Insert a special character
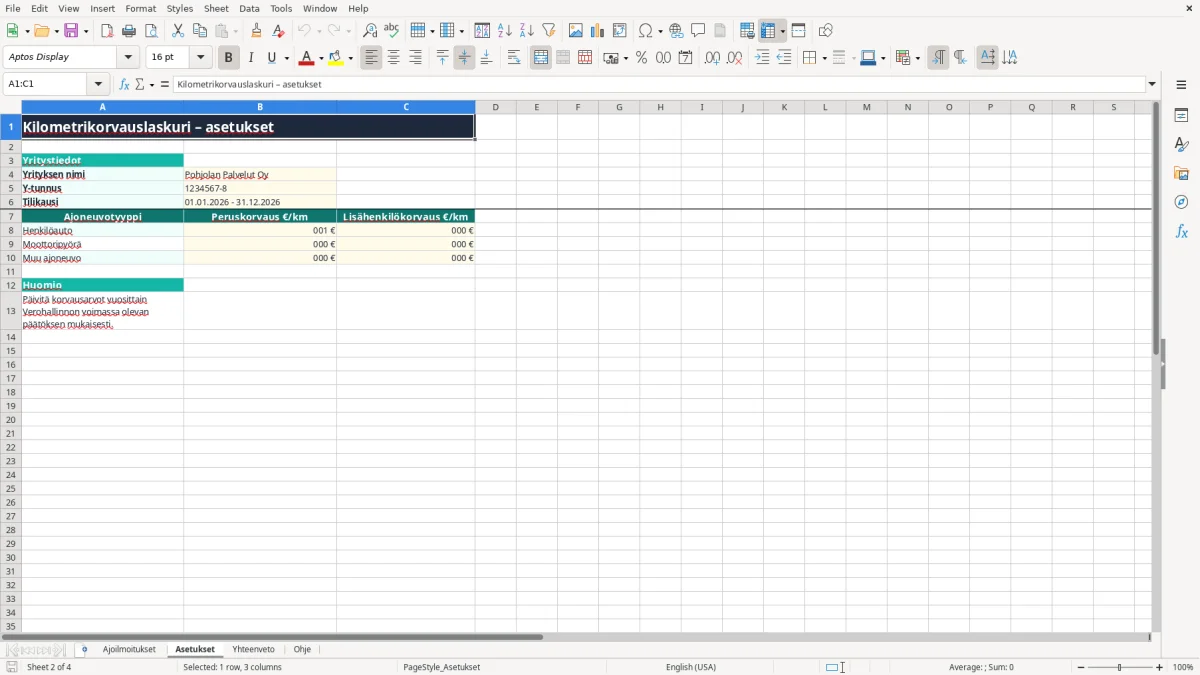1200x675 pixels. coord(646,31)
